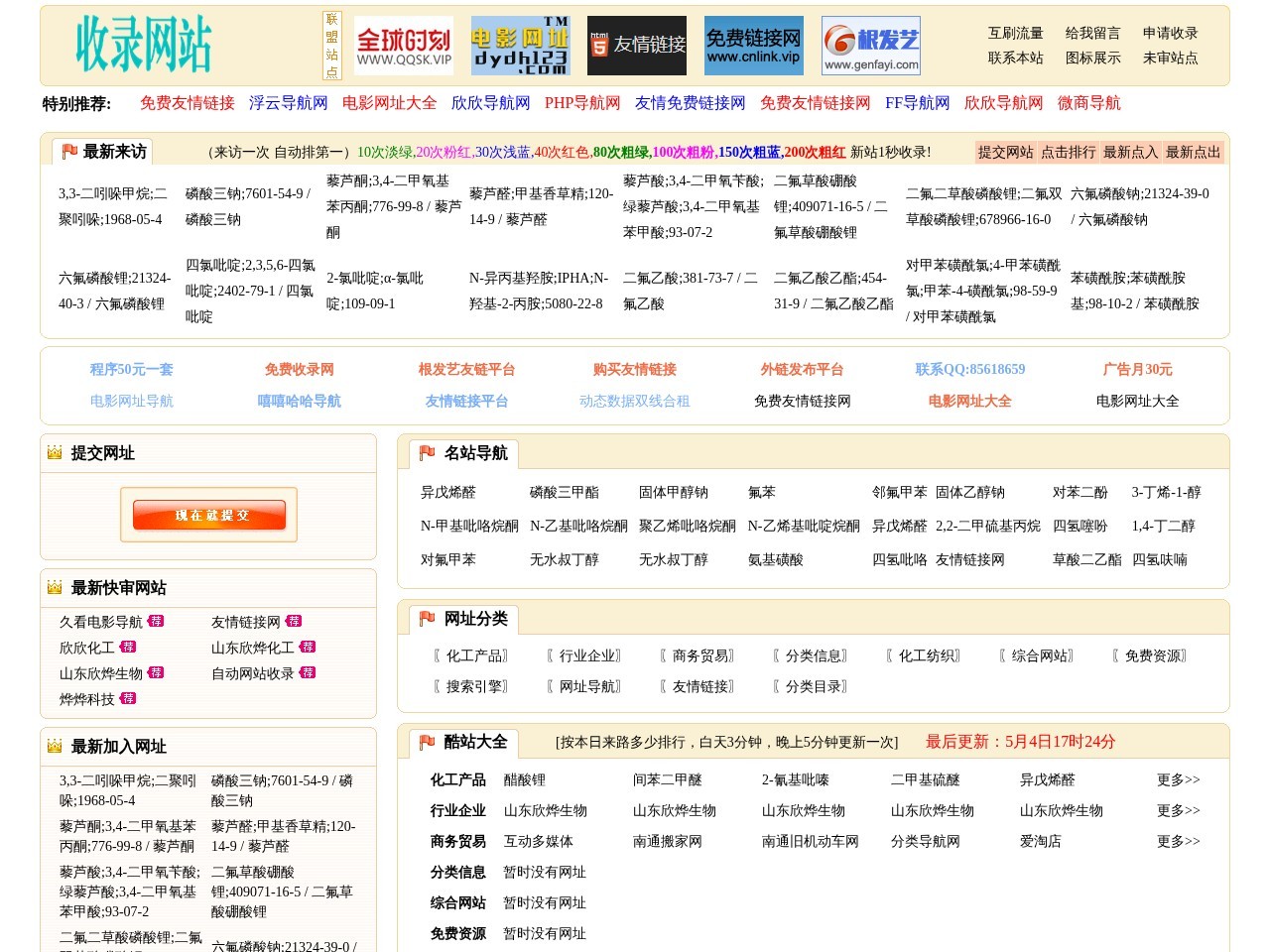Click the flag icon beside 酷站大全
Image resolution: width=1270 pixels, height=952 pixels.
click(x=428, y=742)
